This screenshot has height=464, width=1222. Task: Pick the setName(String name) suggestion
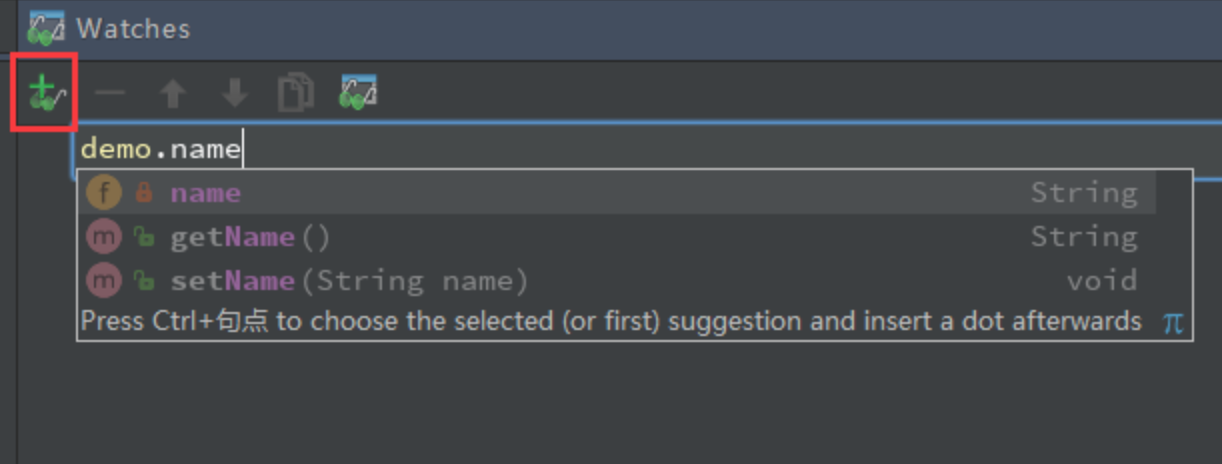tap(618, 281)
